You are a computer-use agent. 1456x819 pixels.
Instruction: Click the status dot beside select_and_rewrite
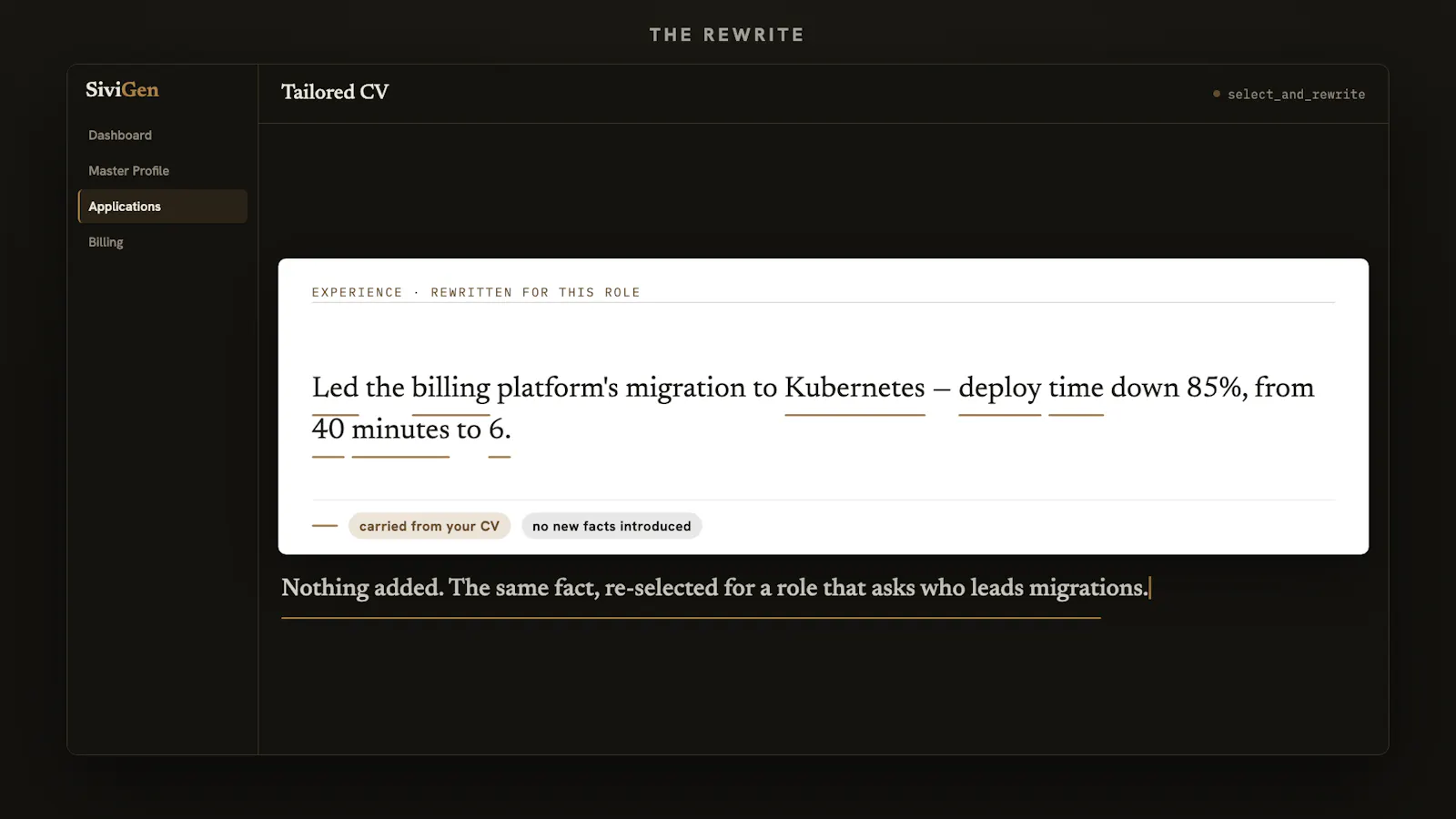pos(1217,94)
